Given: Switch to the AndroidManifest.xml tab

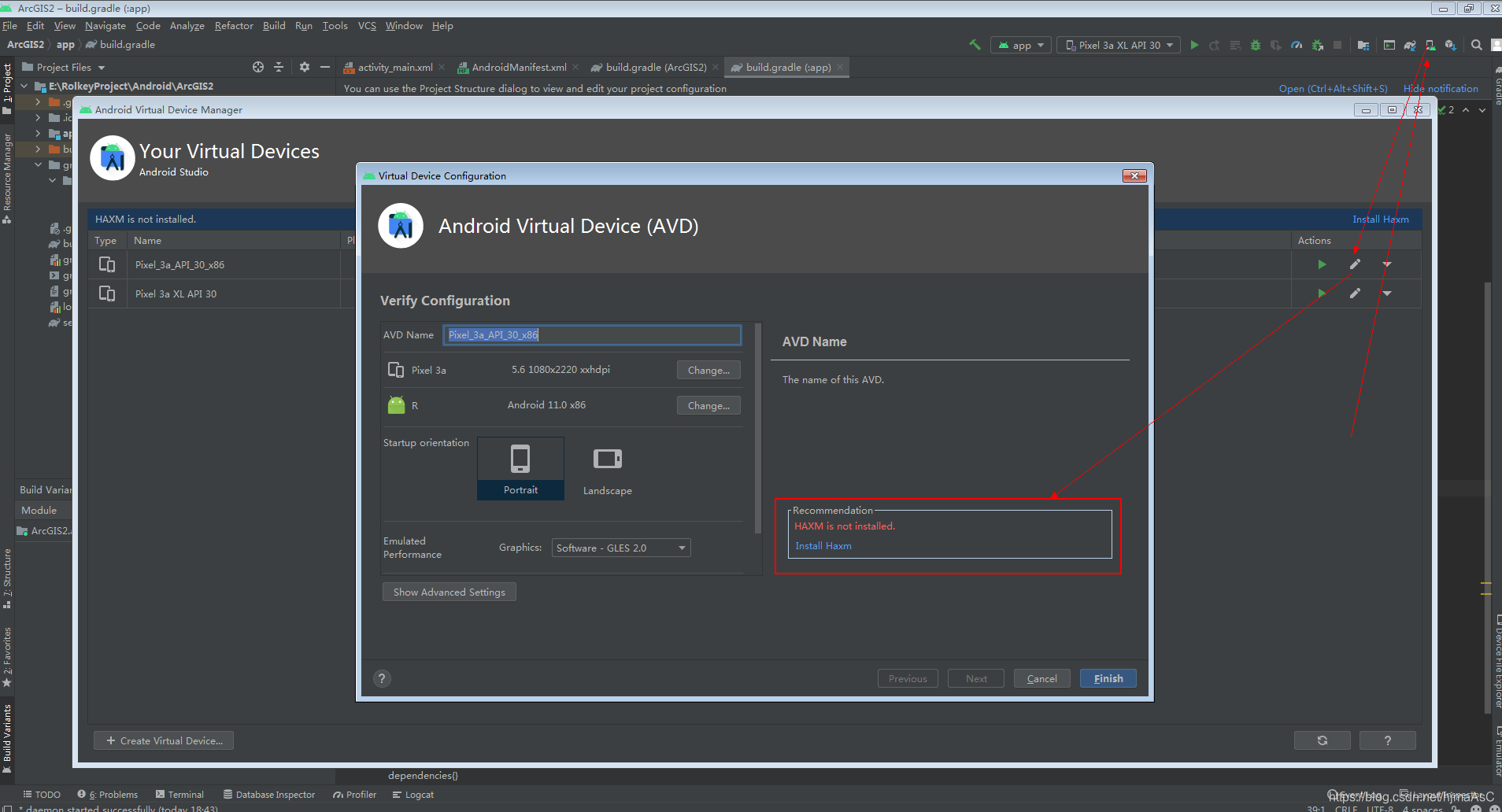Looking at the screenshot, I should coord(519,67).
